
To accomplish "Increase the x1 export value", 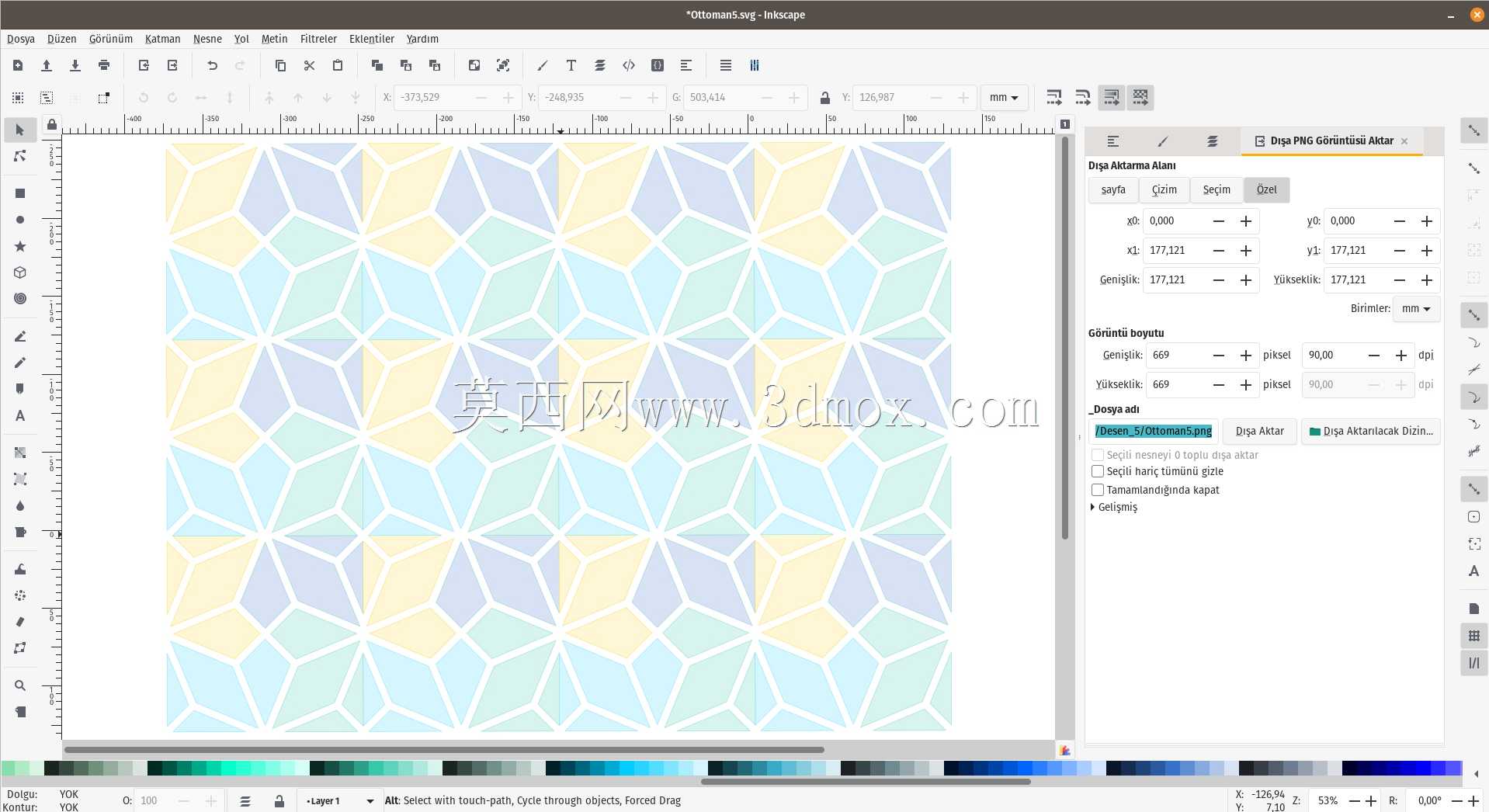I will [1246, 251].
